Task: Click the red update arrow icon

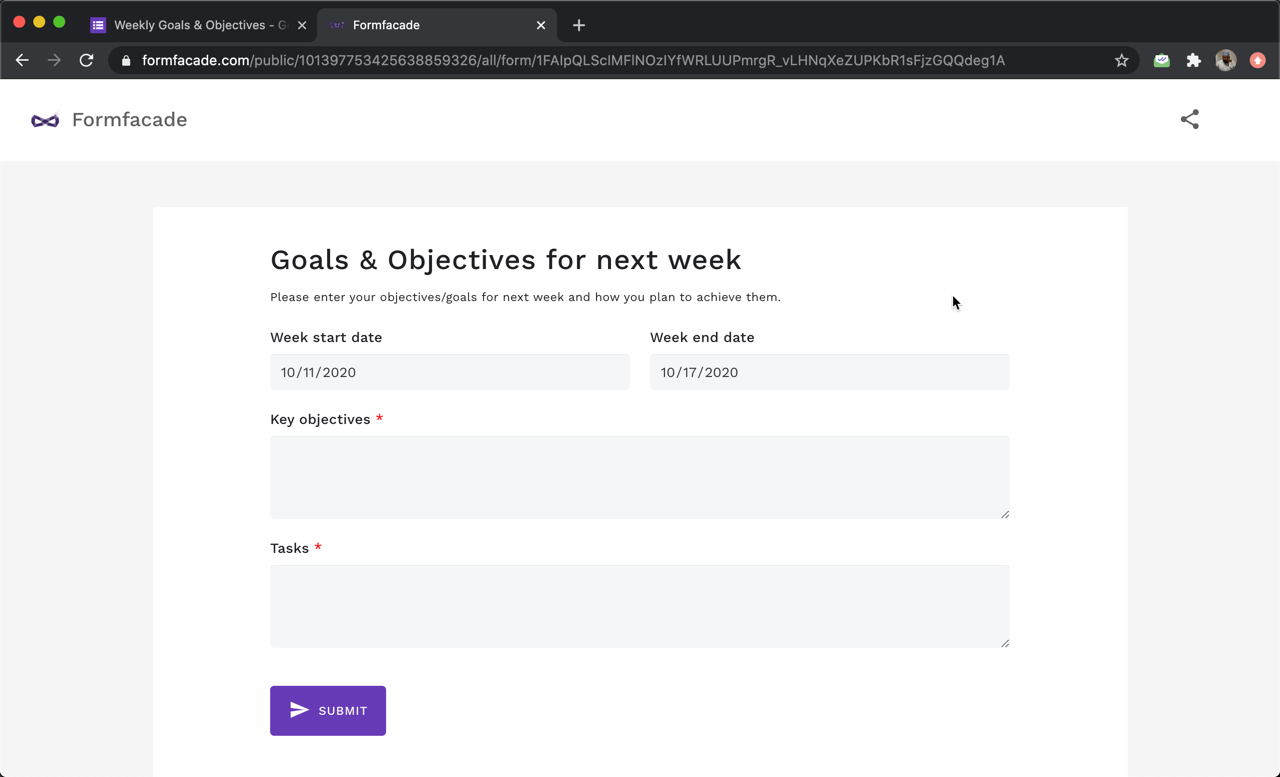Action: [1257, 60]
